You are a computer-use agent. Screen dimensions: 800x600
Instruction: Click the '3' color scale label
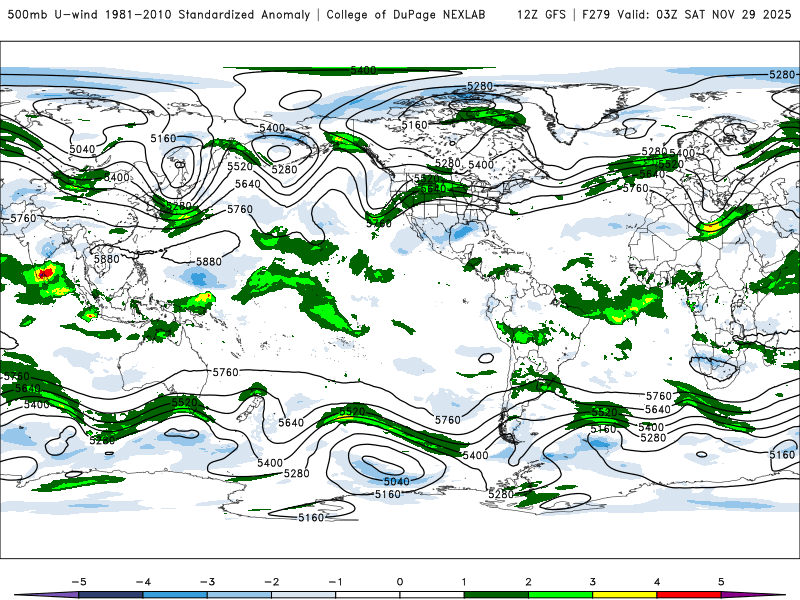pos(592,582)
